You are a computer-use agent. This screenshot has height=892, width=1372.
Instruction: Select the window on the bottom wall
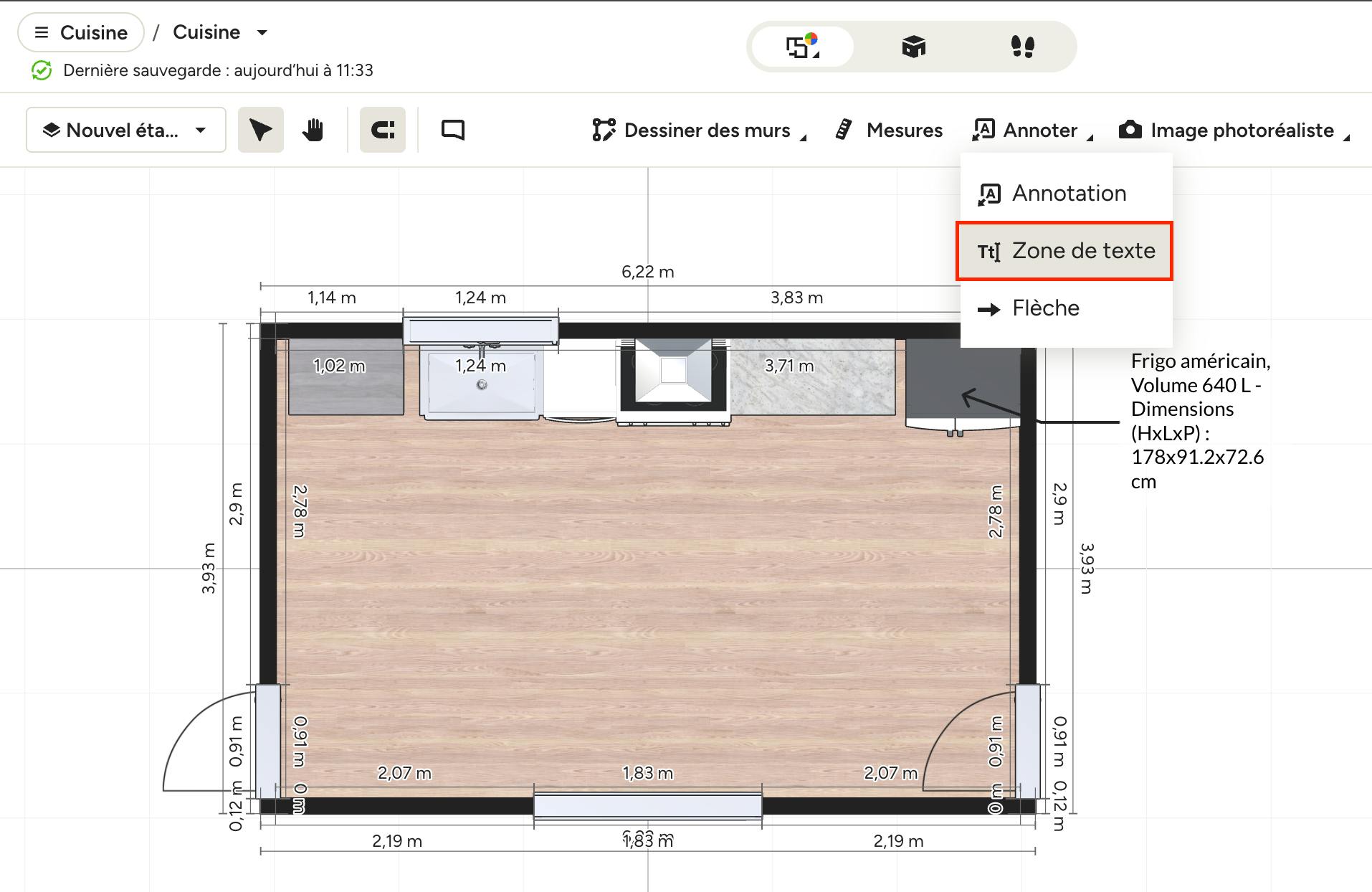pyautogui.click(x=648, y=805)
